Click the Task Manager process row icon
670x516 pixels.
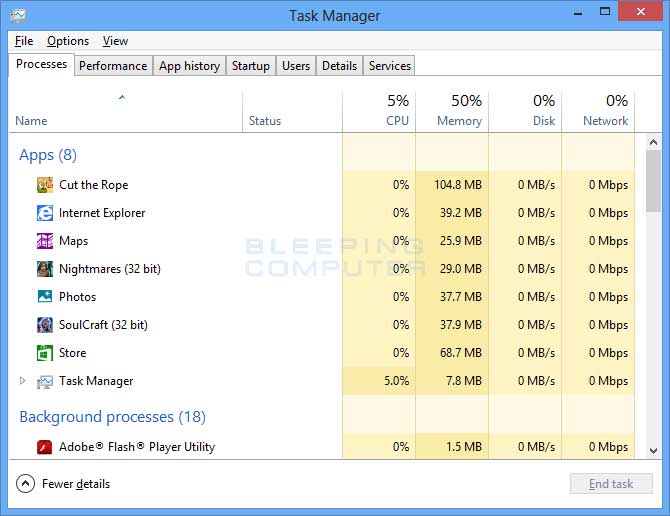45,381
